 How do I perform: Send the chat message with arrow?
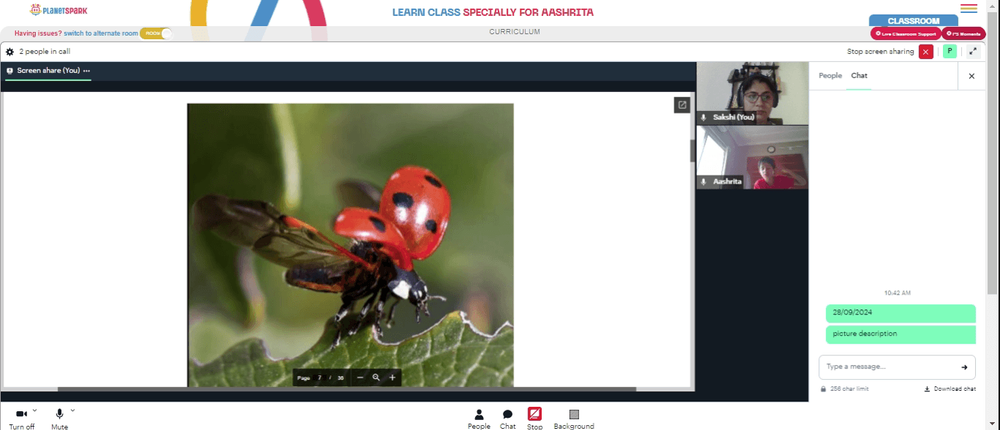click(964, 367)
